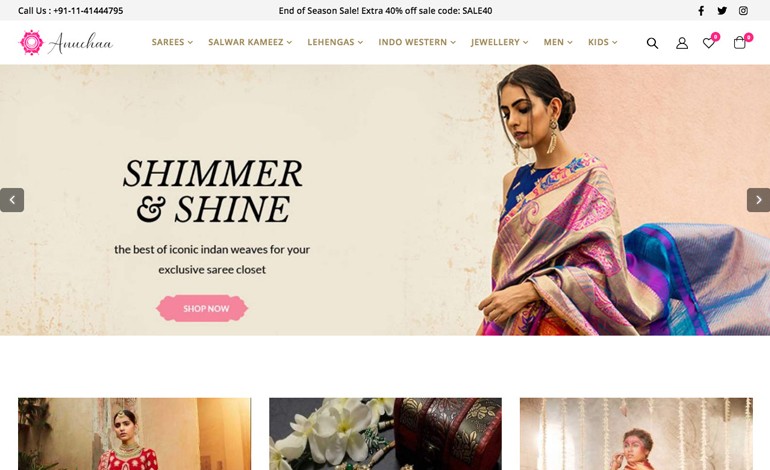This screenshot has height=470, width=770.
Task: Go to previous banner slide arrow
Action: coord(12,200)
